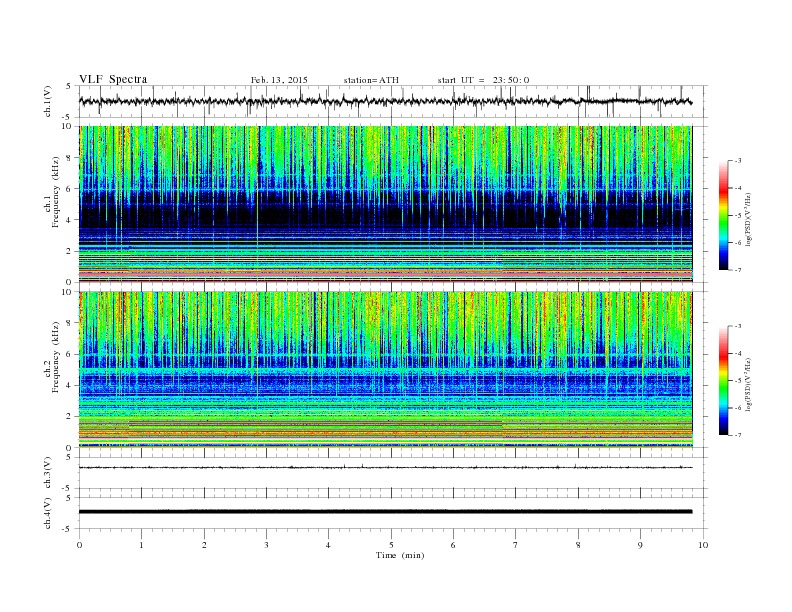The width and height of the screenshot is (792, 612).
Task: Click the "5" tick on time axis
Action: pyautogui.click(x=391, y=545)
